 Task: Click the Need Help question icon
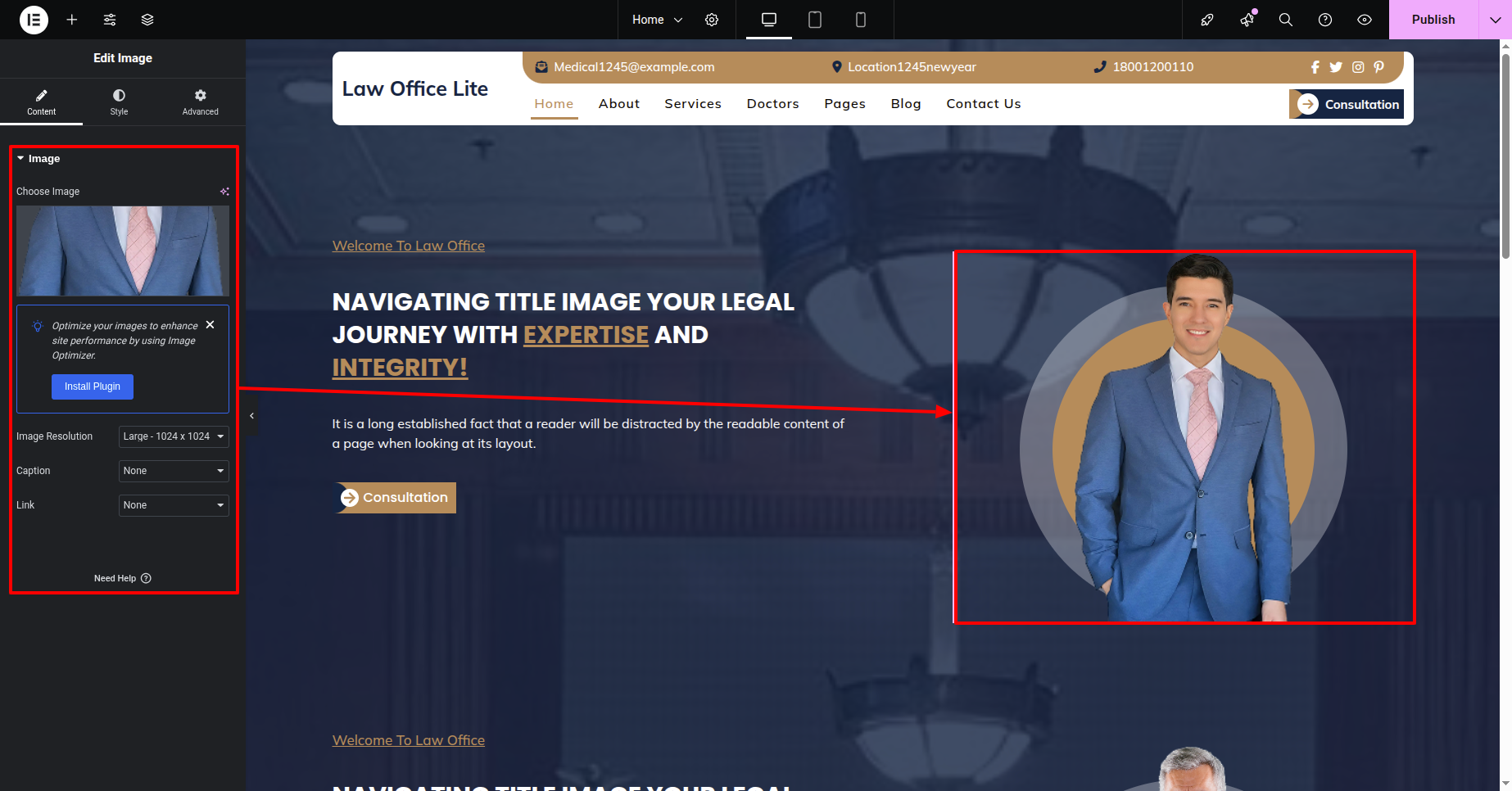tap(146, 578)
